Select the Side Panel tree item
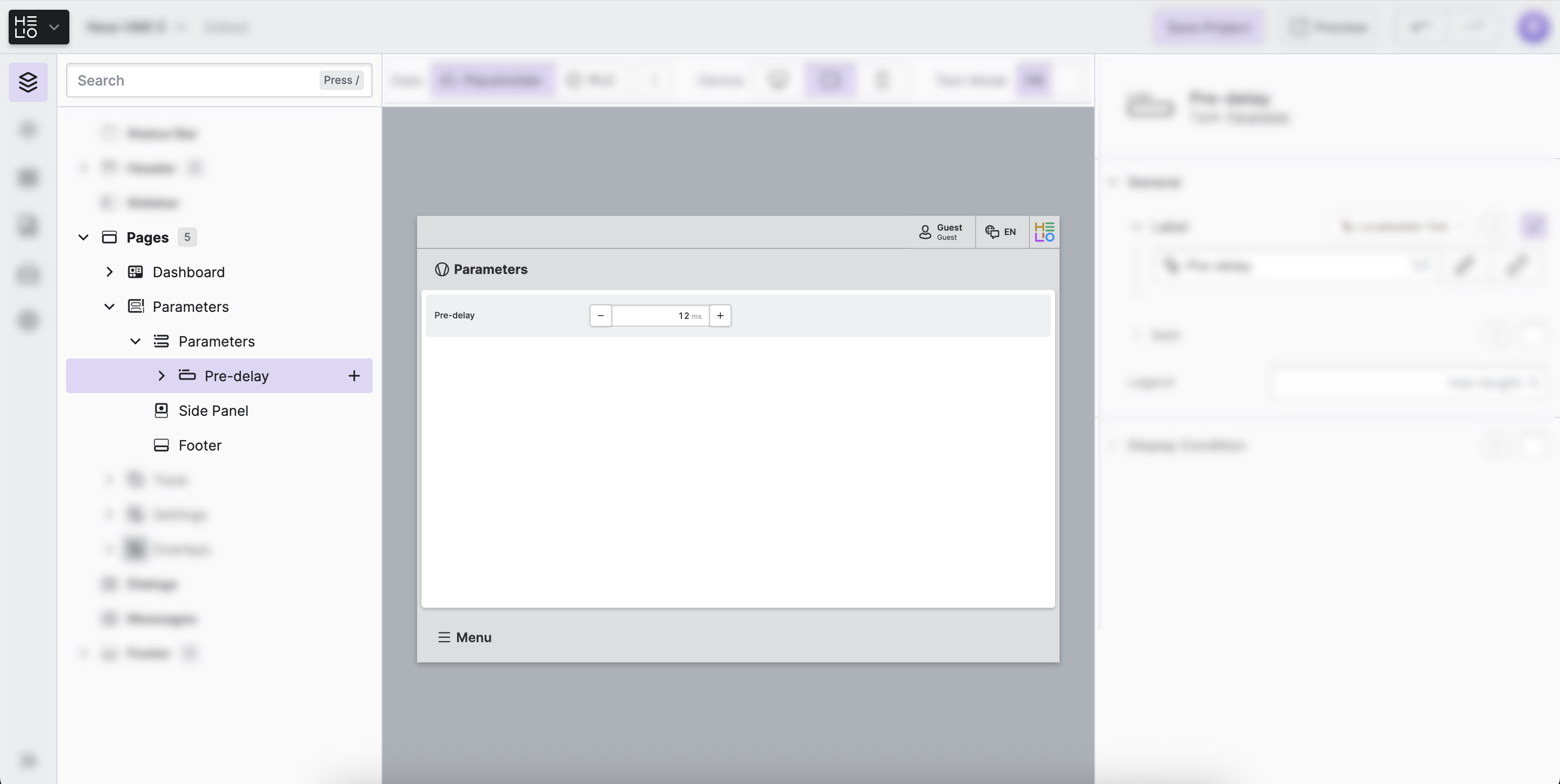 pos(213,410)
